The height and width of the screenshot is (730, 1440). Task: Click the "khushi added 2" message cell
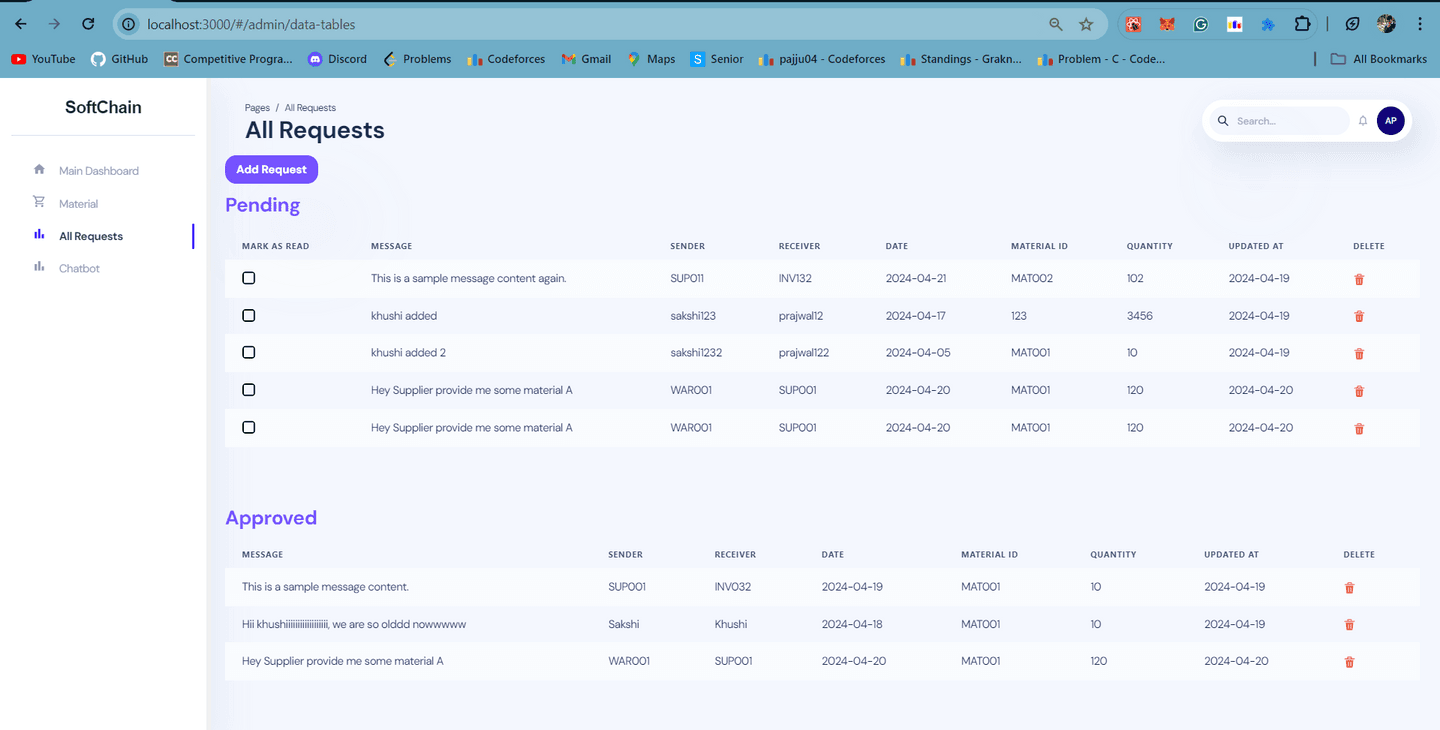click(x=408, y=352)
